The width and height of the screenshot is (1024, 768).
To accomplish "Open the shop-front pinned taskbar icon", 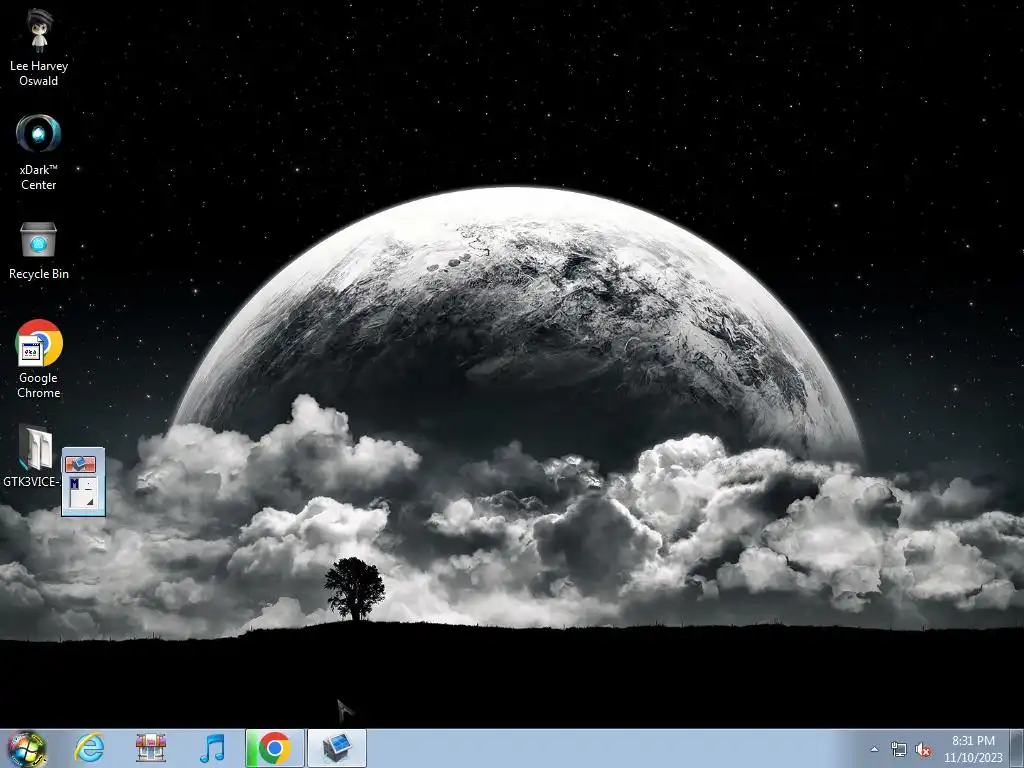I will (x=151, y=748).
